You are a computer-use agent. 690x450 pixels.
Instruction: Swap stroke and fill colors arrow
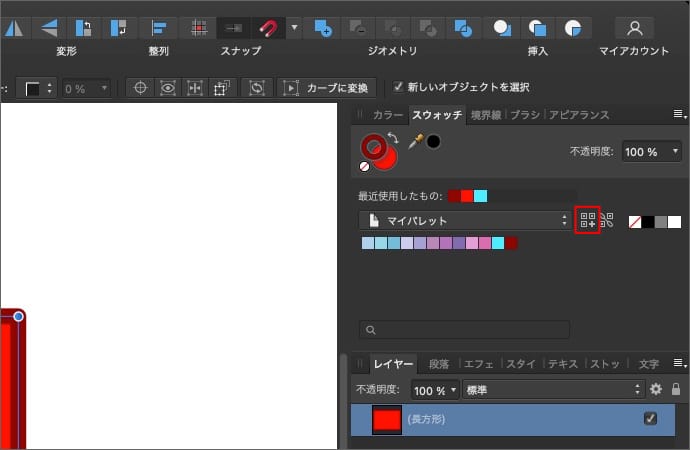coord(393,138)
